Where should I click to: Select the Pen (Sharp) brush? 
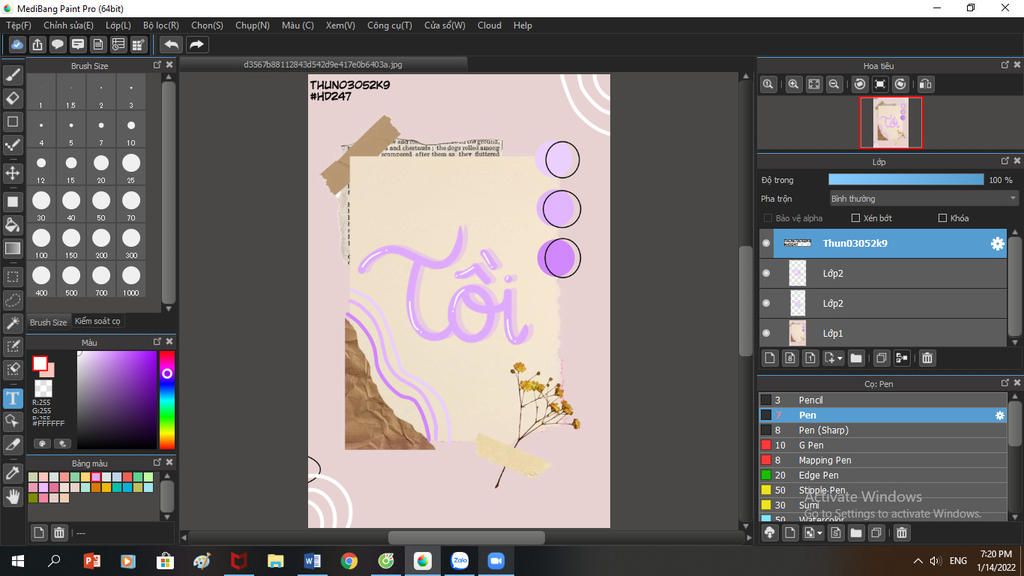(883, 430)
